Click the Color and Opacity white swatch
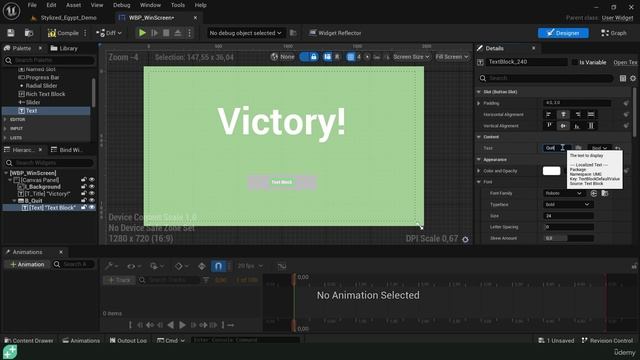 click(551, 171)
